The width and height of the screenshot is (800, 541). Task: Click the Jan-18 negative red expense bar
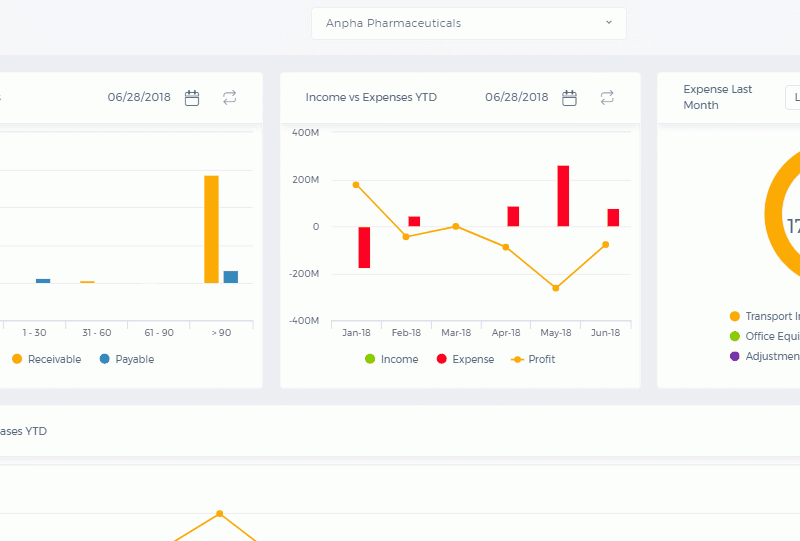point(364,248)
